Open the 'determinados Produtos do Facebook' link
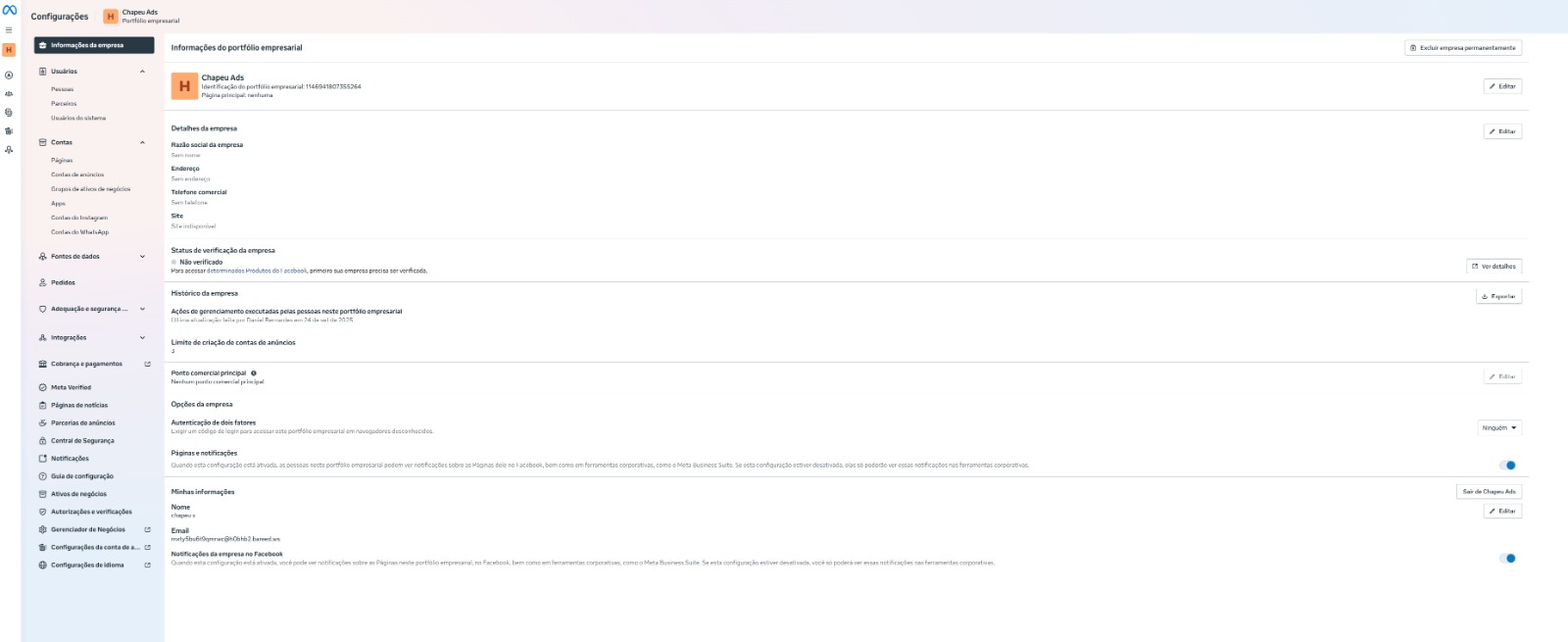Viewport: 1568px width, 642px height. tap(257, 272)
